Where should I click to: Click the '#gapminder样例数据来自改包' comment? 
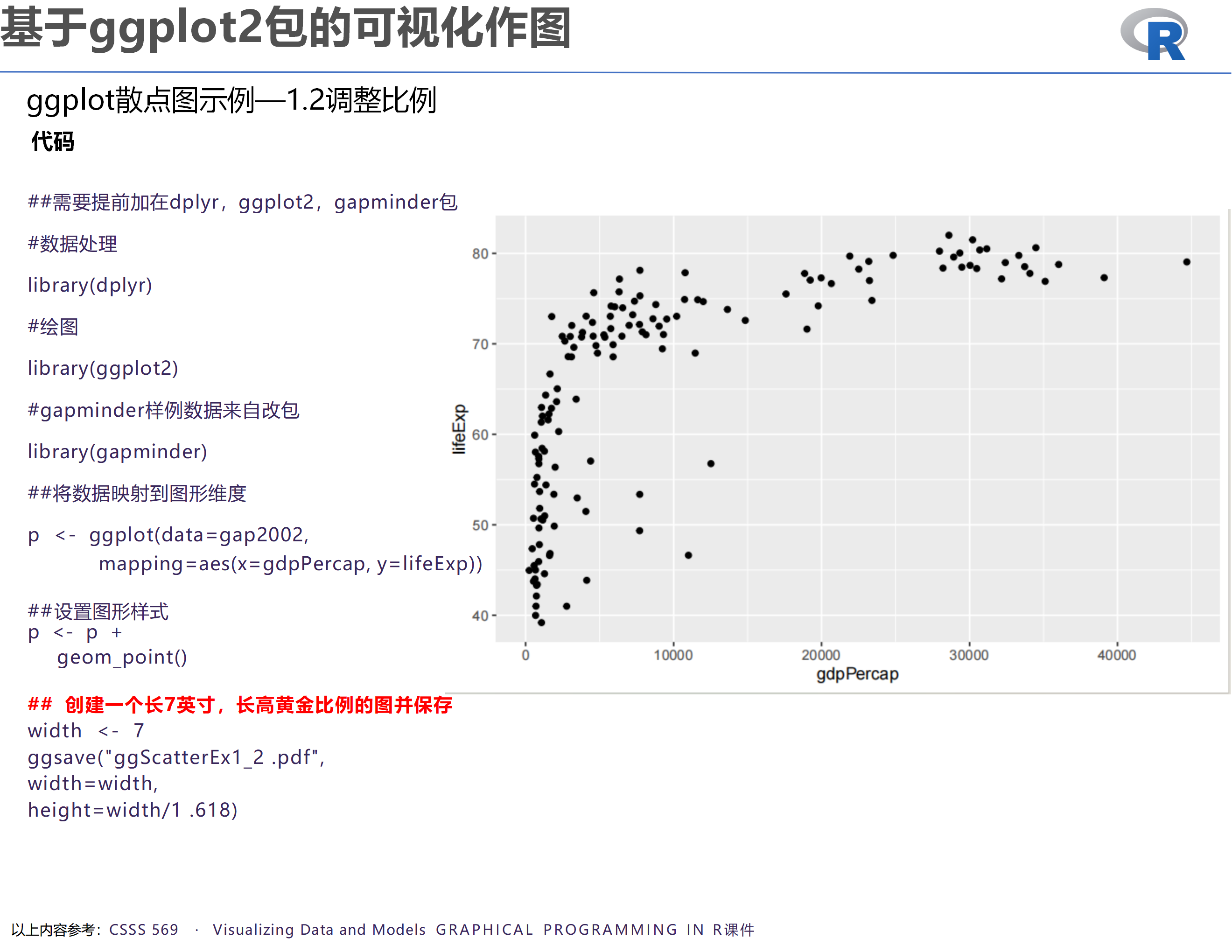coord(164,410)
